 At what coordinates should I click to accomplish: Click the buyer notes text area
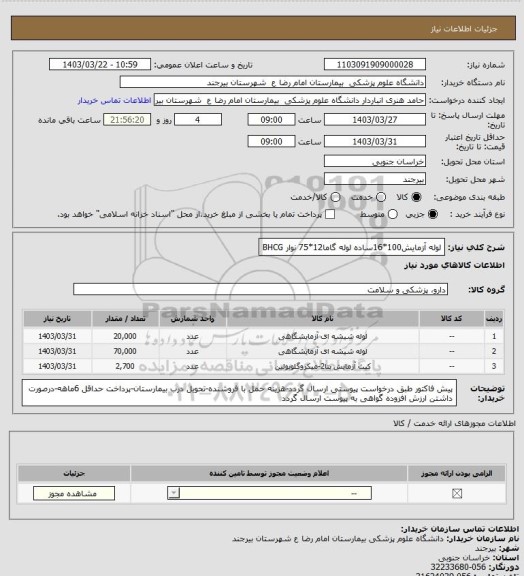tap(240, 393)
